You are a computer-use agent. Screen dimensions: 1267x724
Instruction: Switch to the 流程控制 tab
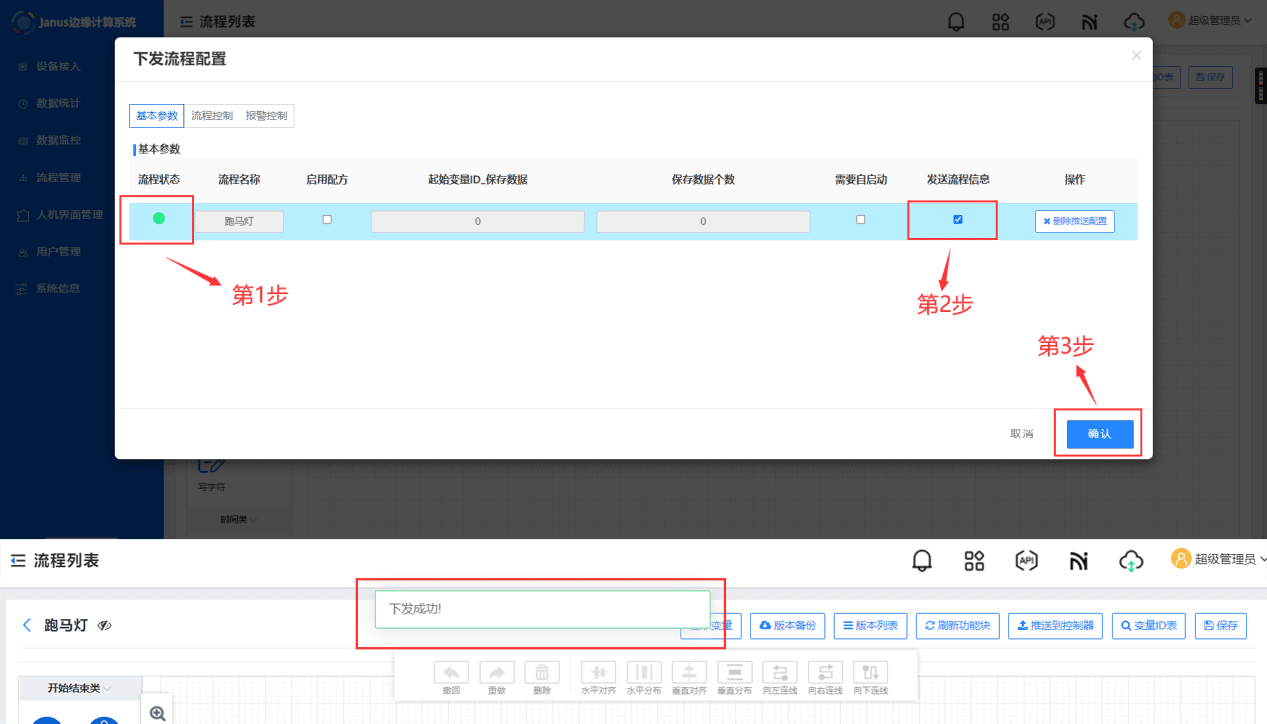(x=212, y=116)
